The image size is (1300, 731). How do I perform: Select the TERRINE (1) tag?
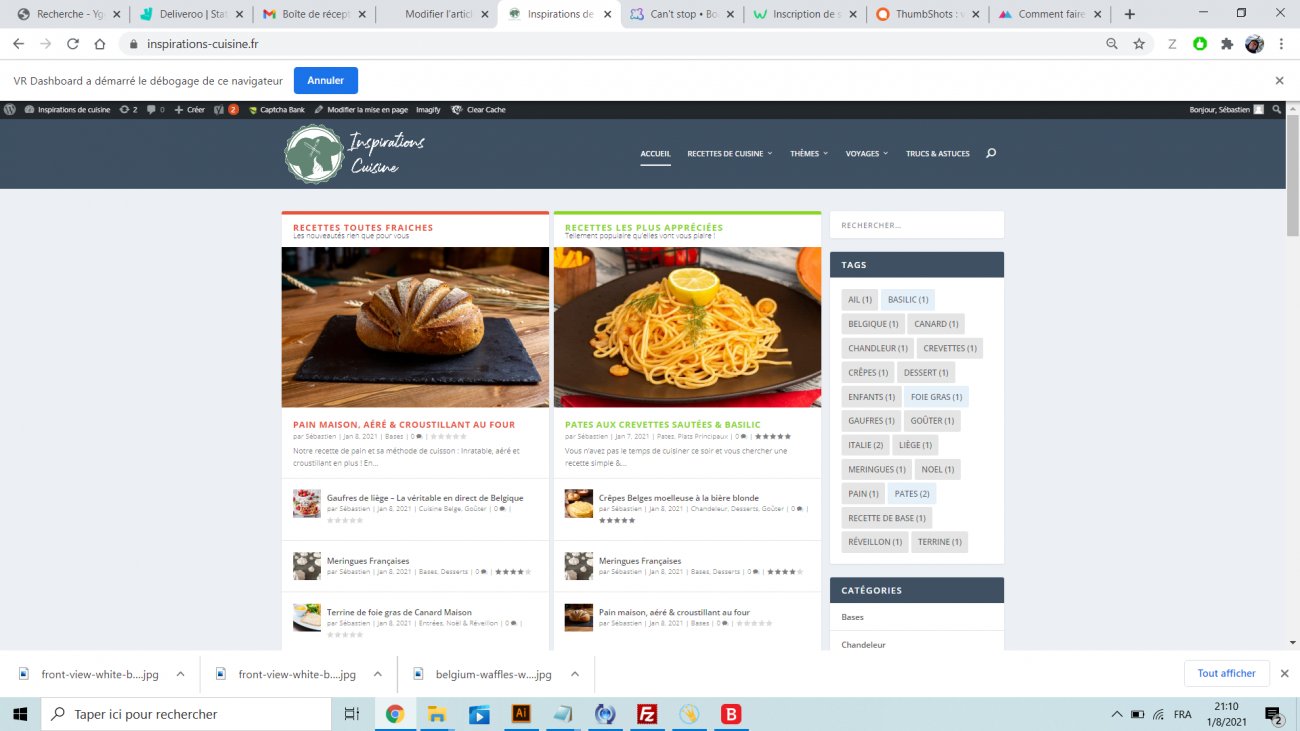click(940, 542)
